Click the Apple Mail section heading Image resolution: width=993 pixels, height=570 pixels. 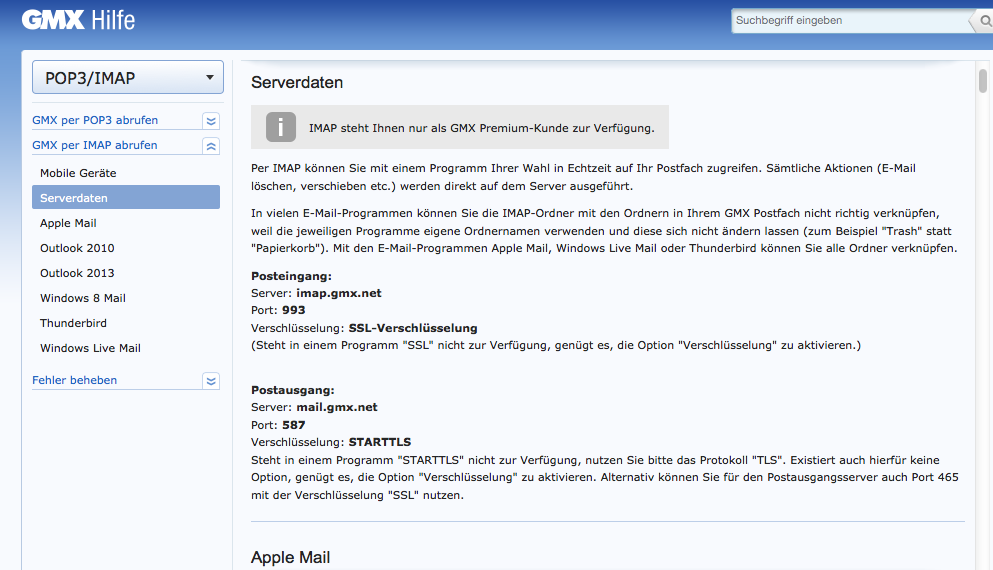click(x=291, y=557)
